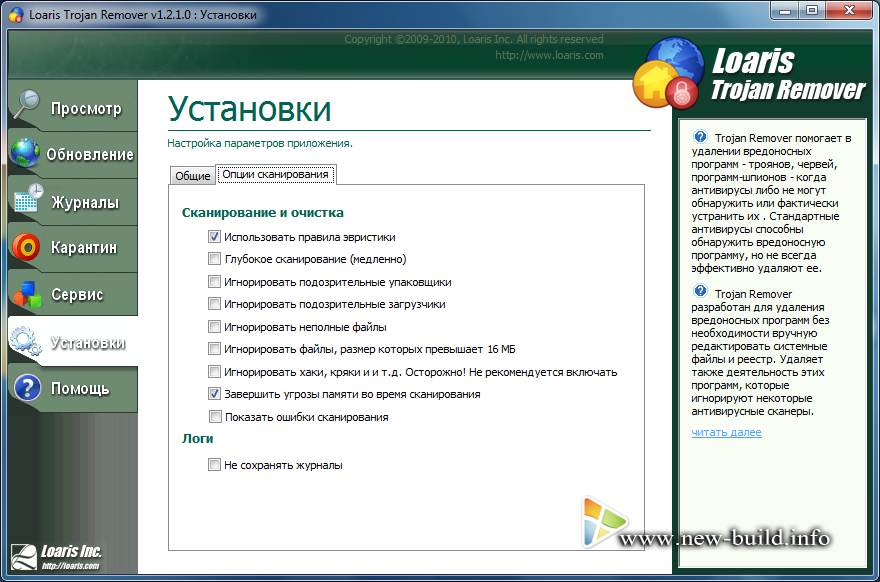The image size is (880, 582).
Task: Click the copyright notice text in the header
Action: click(x=474, y=39)
